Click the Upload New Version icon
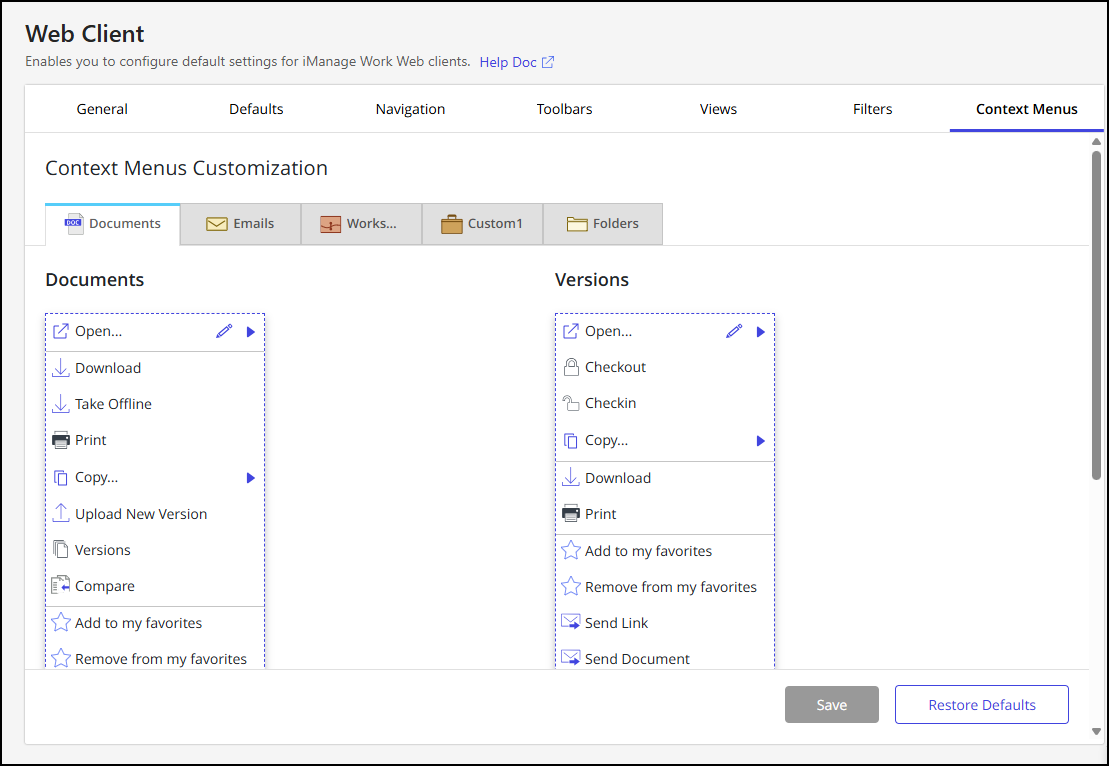1109x766 pixels. pos(61,513)
